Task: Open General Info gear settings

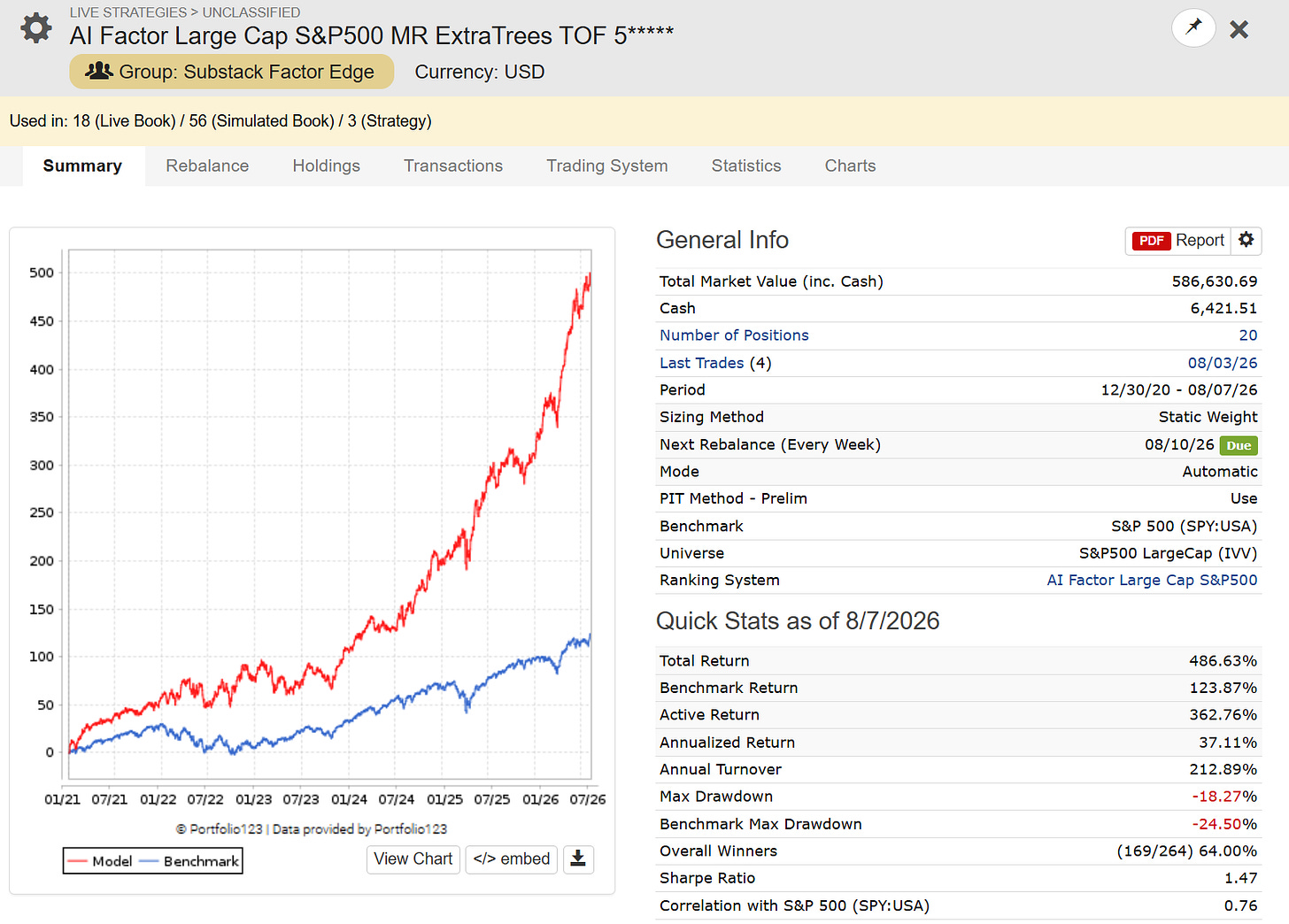Action: click(1247, 240)
